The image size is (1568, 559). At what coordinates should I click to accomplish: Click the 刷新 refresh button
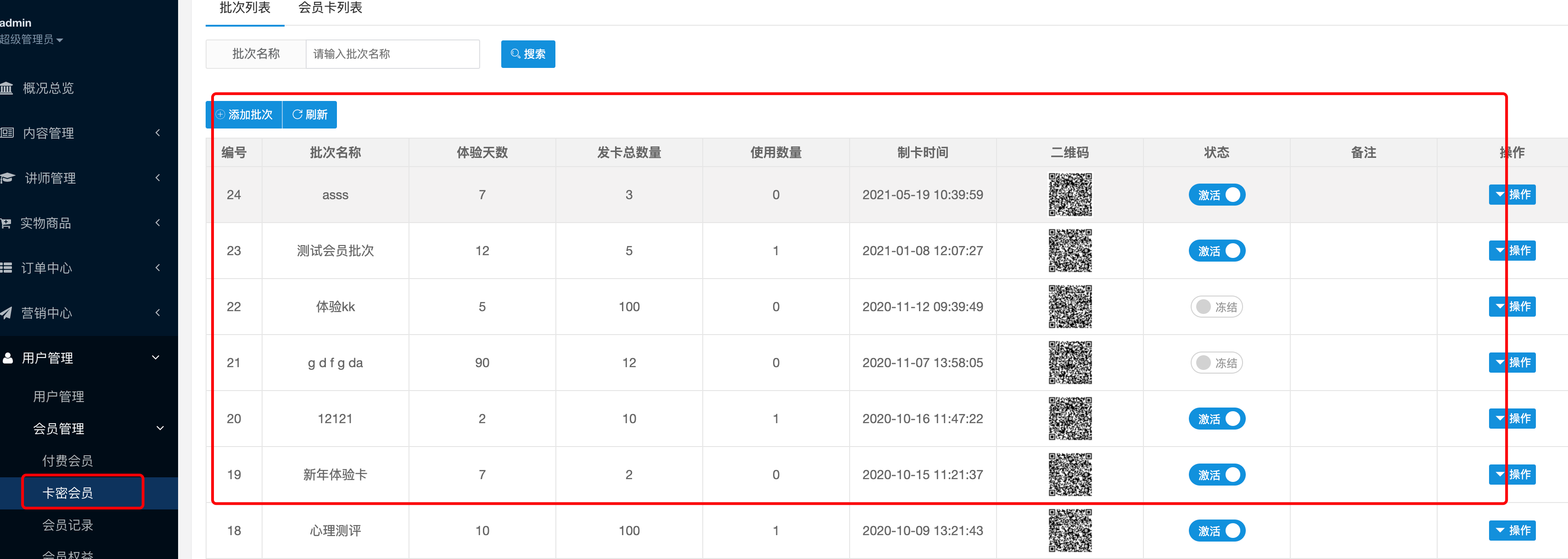310,115
